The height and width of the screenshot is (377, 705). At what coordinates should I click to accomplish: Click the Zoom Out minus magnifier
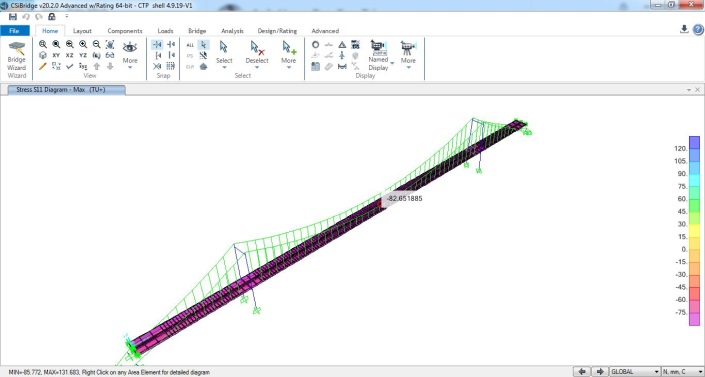tap(97, 44)
